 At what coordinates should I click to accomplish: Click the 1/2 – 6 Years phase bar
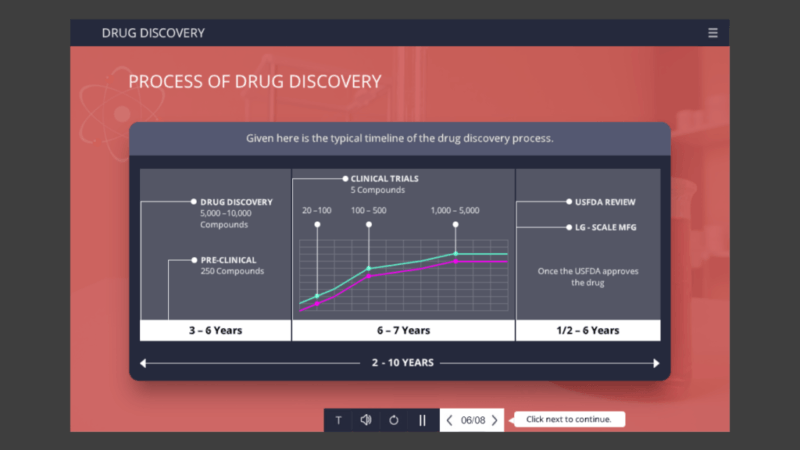click(x=587, y=330)
